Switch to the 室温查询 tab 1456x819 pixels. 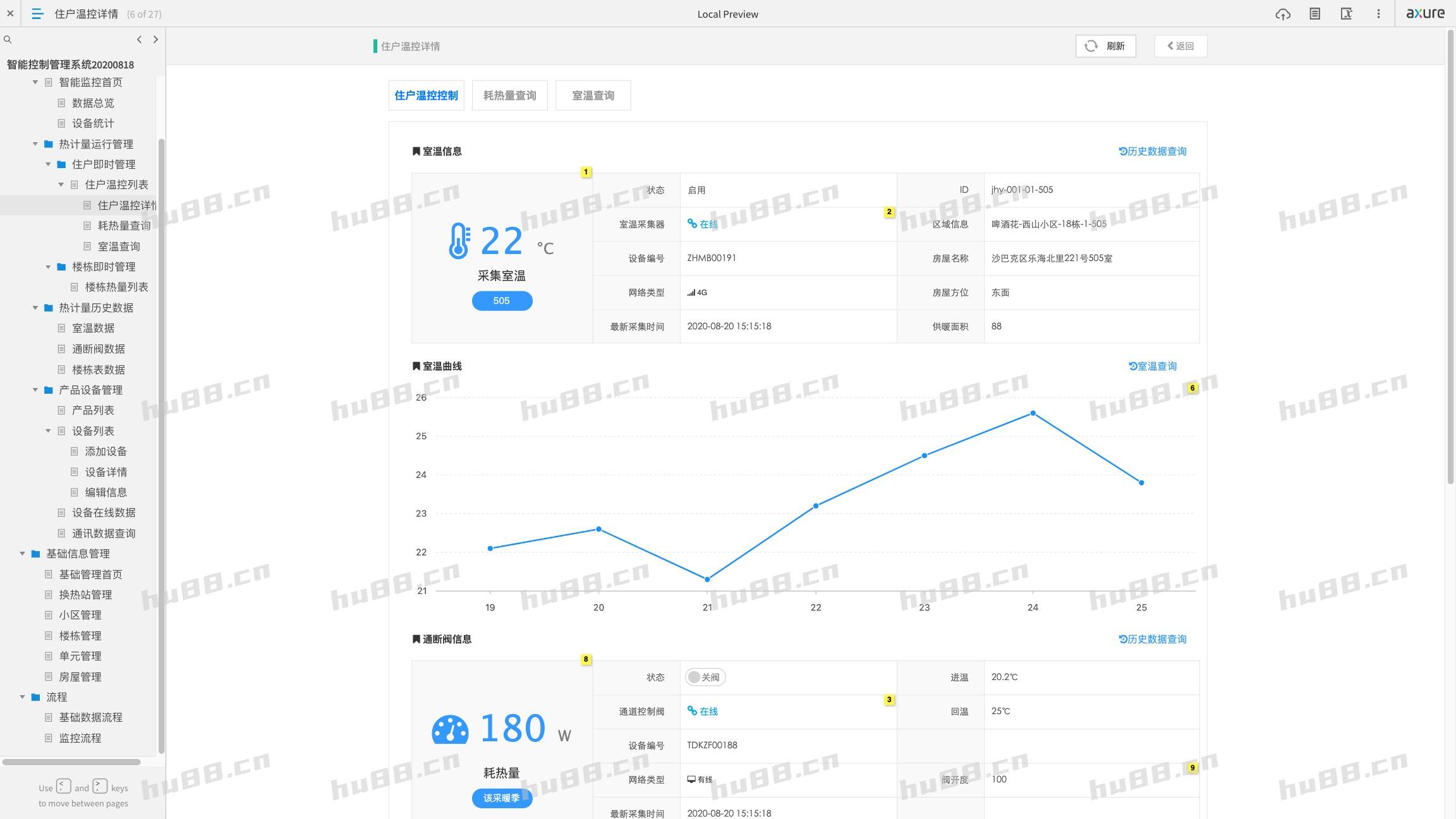[x=593, y=95]
